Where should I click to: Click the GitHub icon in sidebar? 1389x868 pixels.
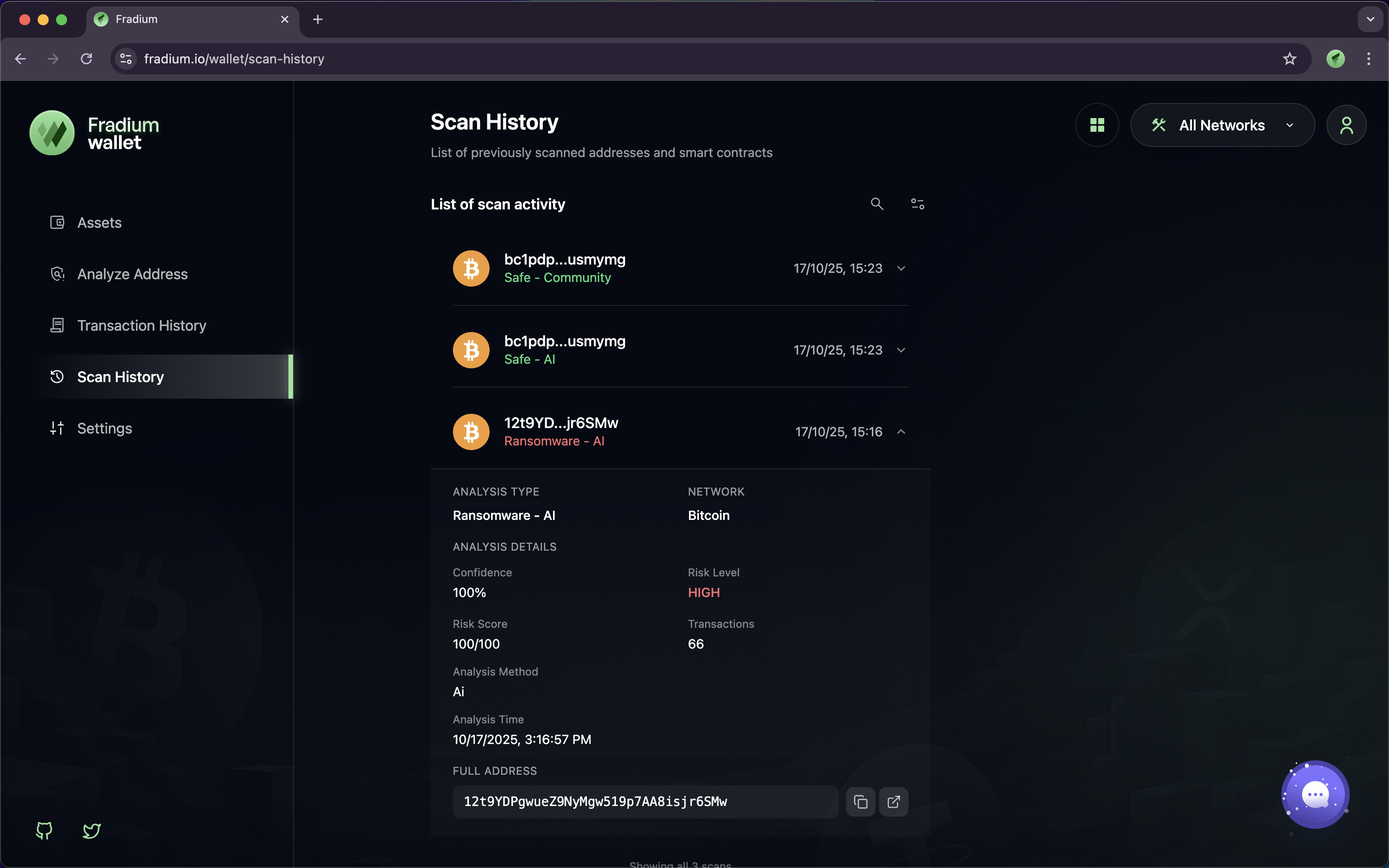44,830
